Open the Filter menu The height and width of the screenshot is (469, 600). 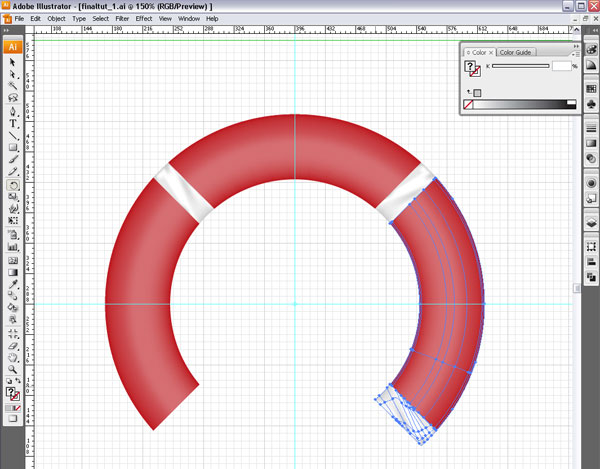click(122, 18)
